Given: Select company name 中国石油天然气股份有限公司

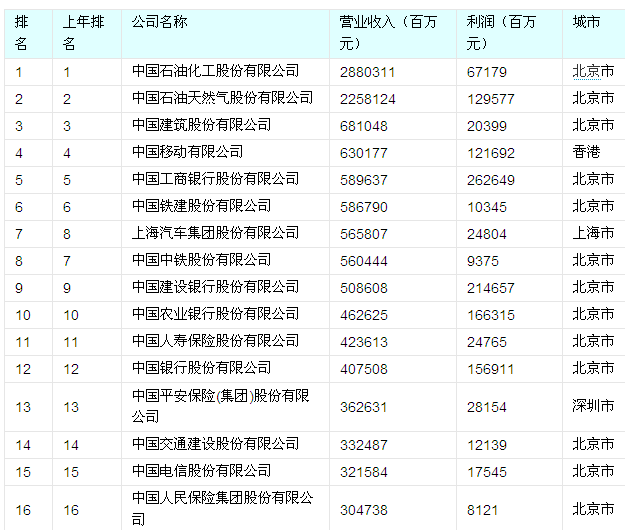Looking at the screenshot, I should pyautogui.click(x=222, y=98).
